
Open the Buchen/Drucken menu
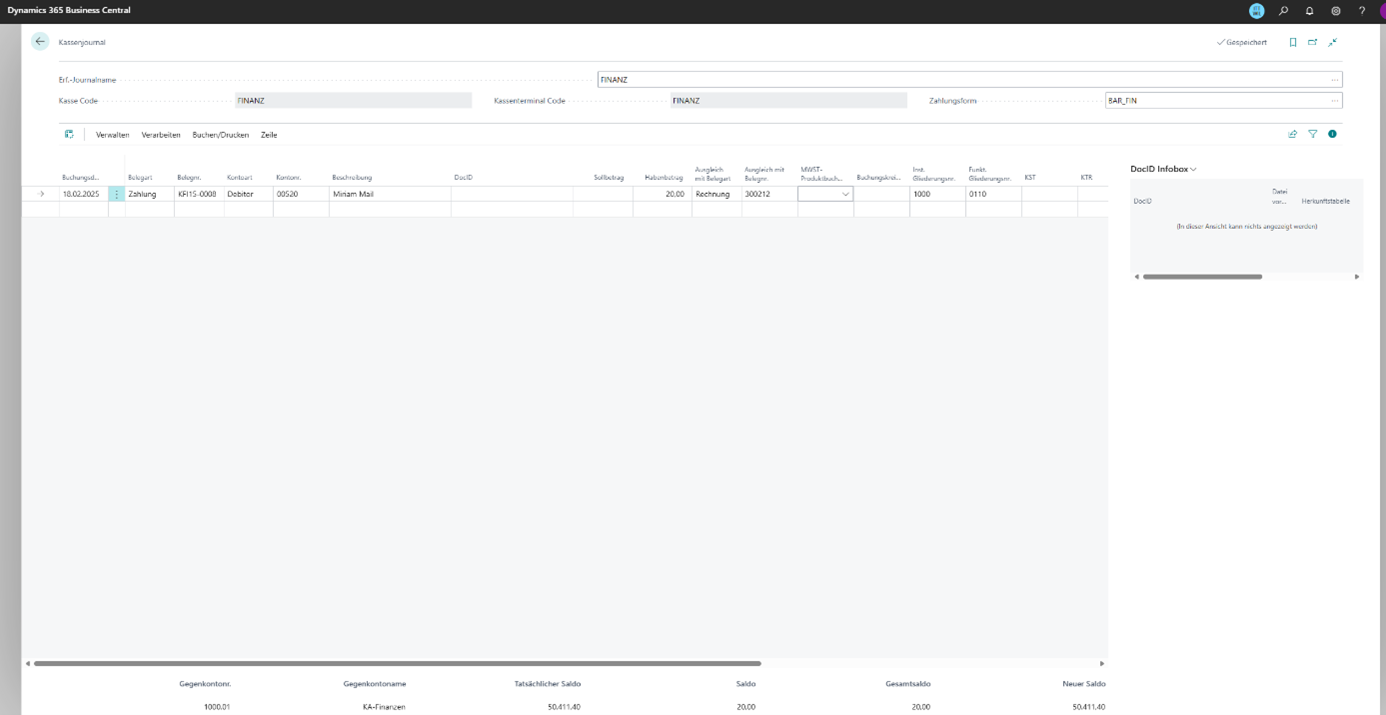(x=220, y=135)
